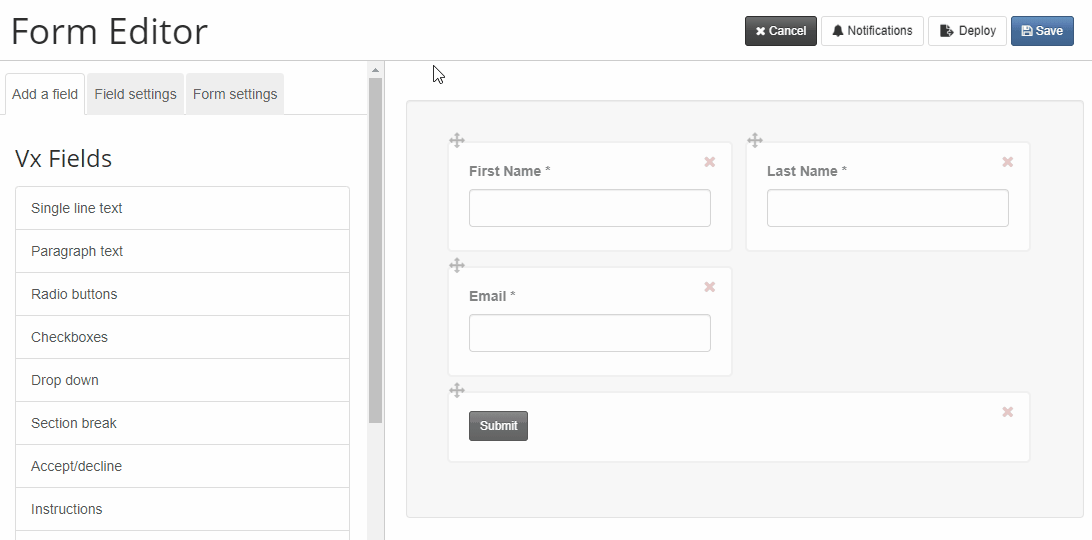Delete the Submit button block with its X

(1008, 412)
